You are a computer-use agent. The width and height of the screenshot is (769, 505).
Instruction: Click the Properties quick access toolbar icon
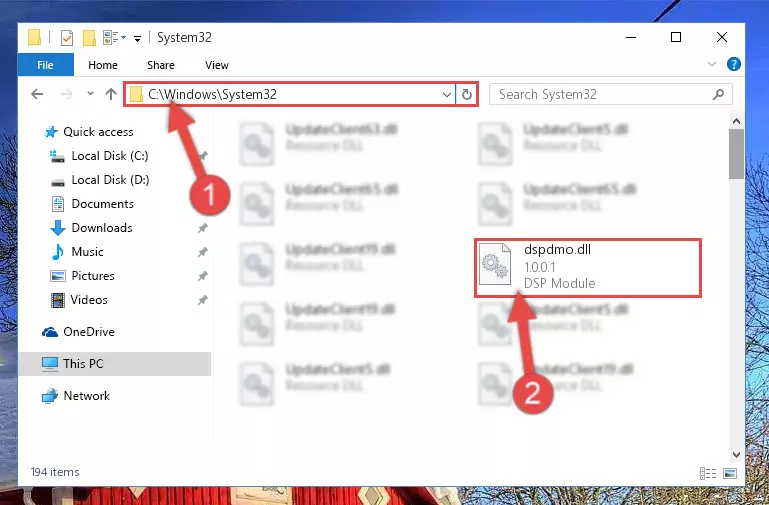point(67,38)
